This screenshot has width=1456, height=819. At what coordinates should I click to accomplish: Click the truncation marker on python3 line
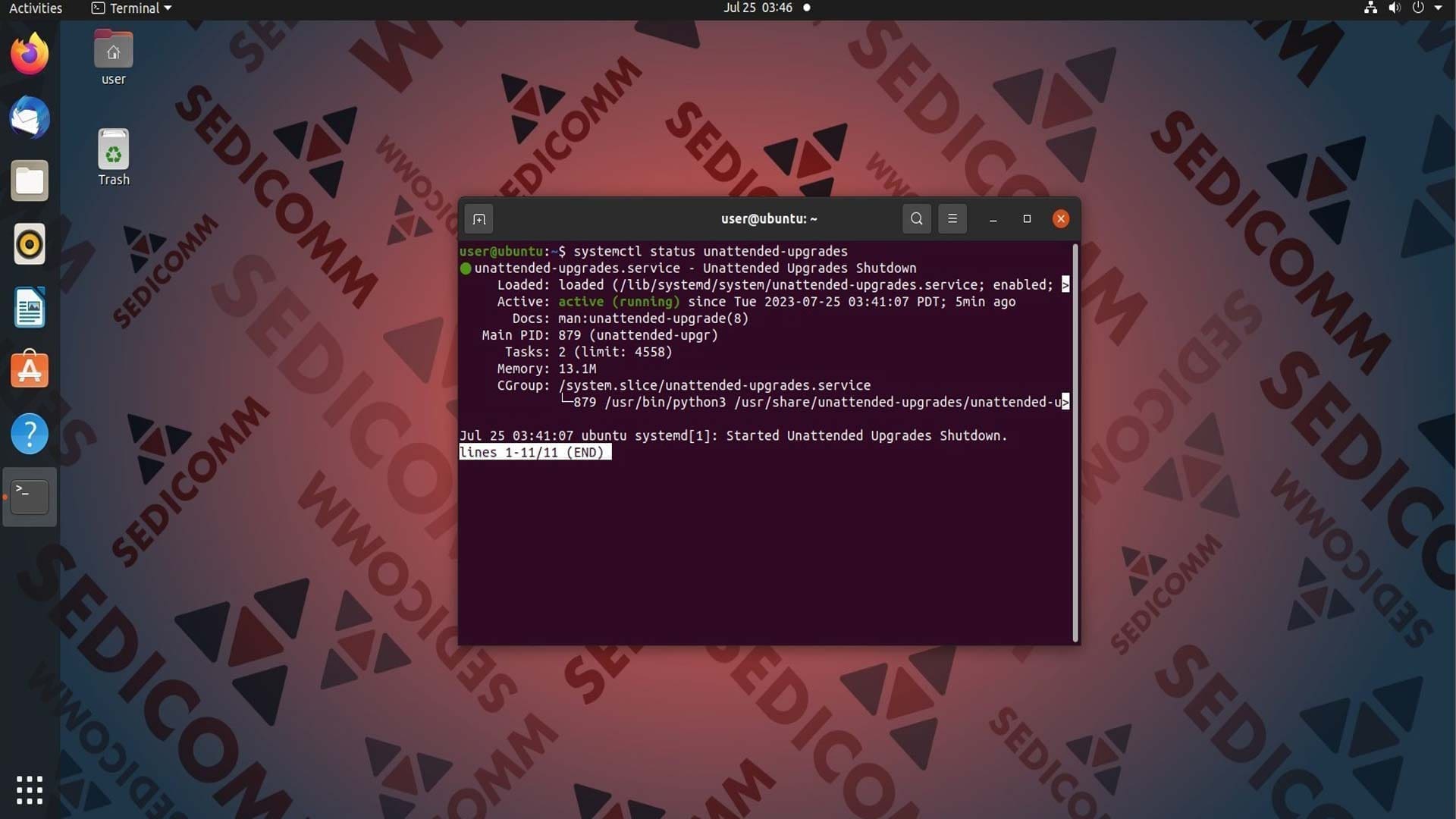(x=1065, y=403)
